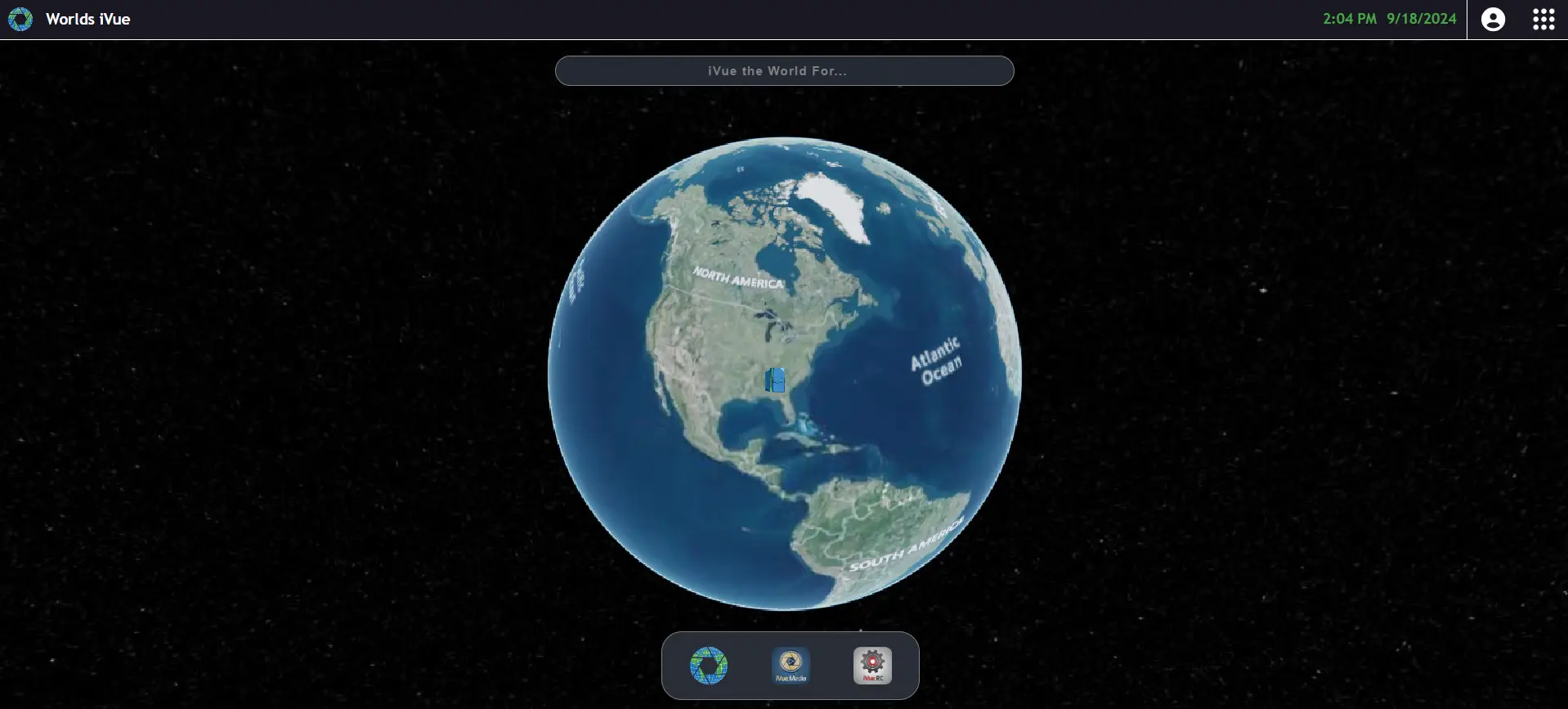Click the blue marker on the southeastern US

tap(775, 380)
